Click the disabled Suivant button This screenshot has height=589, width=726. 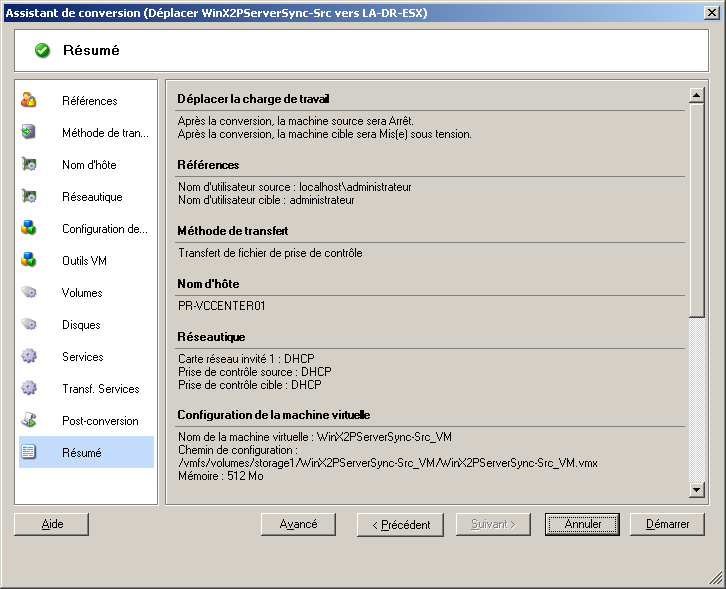[493, 524]
